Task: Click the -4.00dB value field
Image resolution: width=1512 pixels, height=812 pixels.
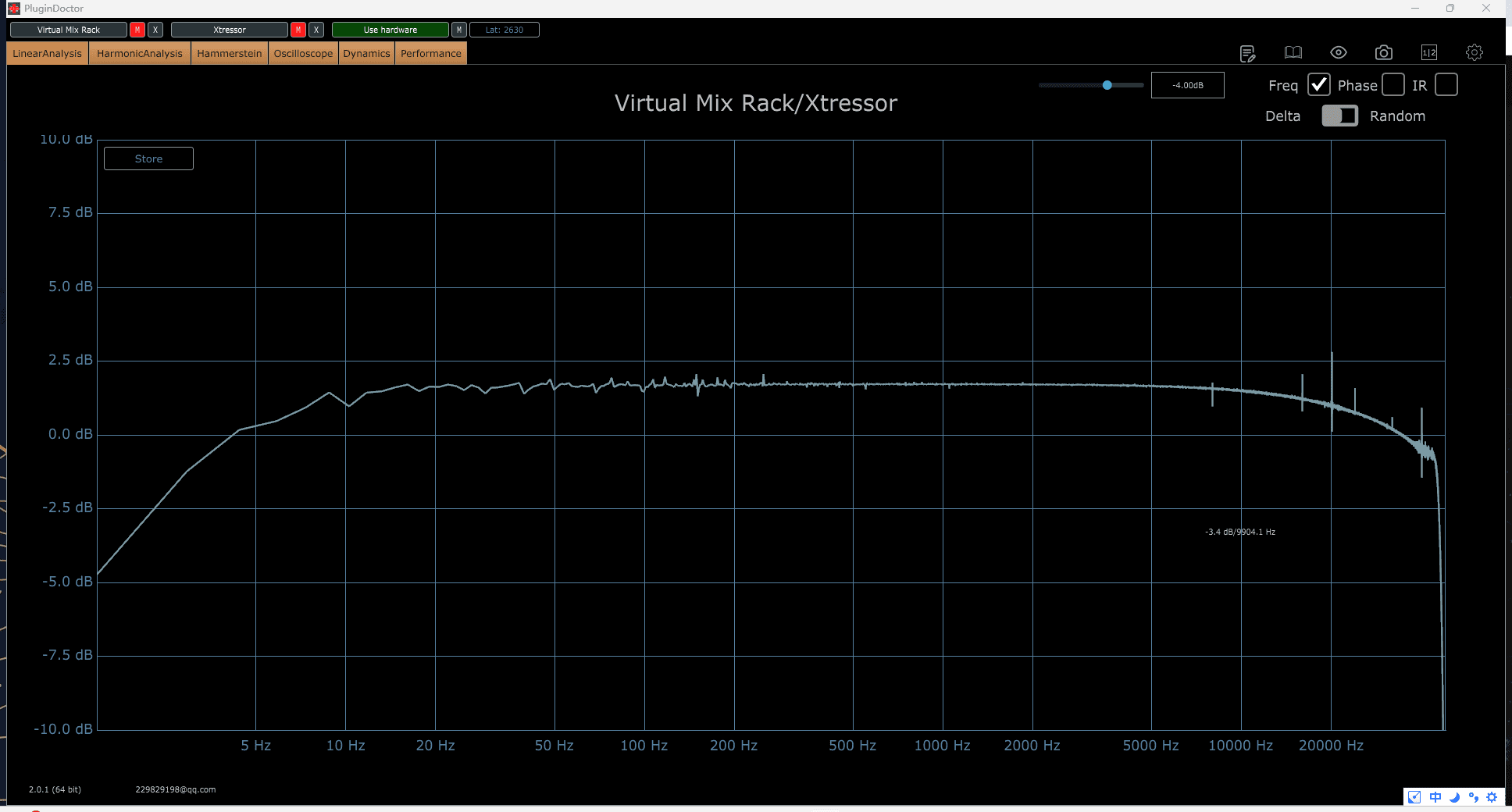Action: (1188, 85)
